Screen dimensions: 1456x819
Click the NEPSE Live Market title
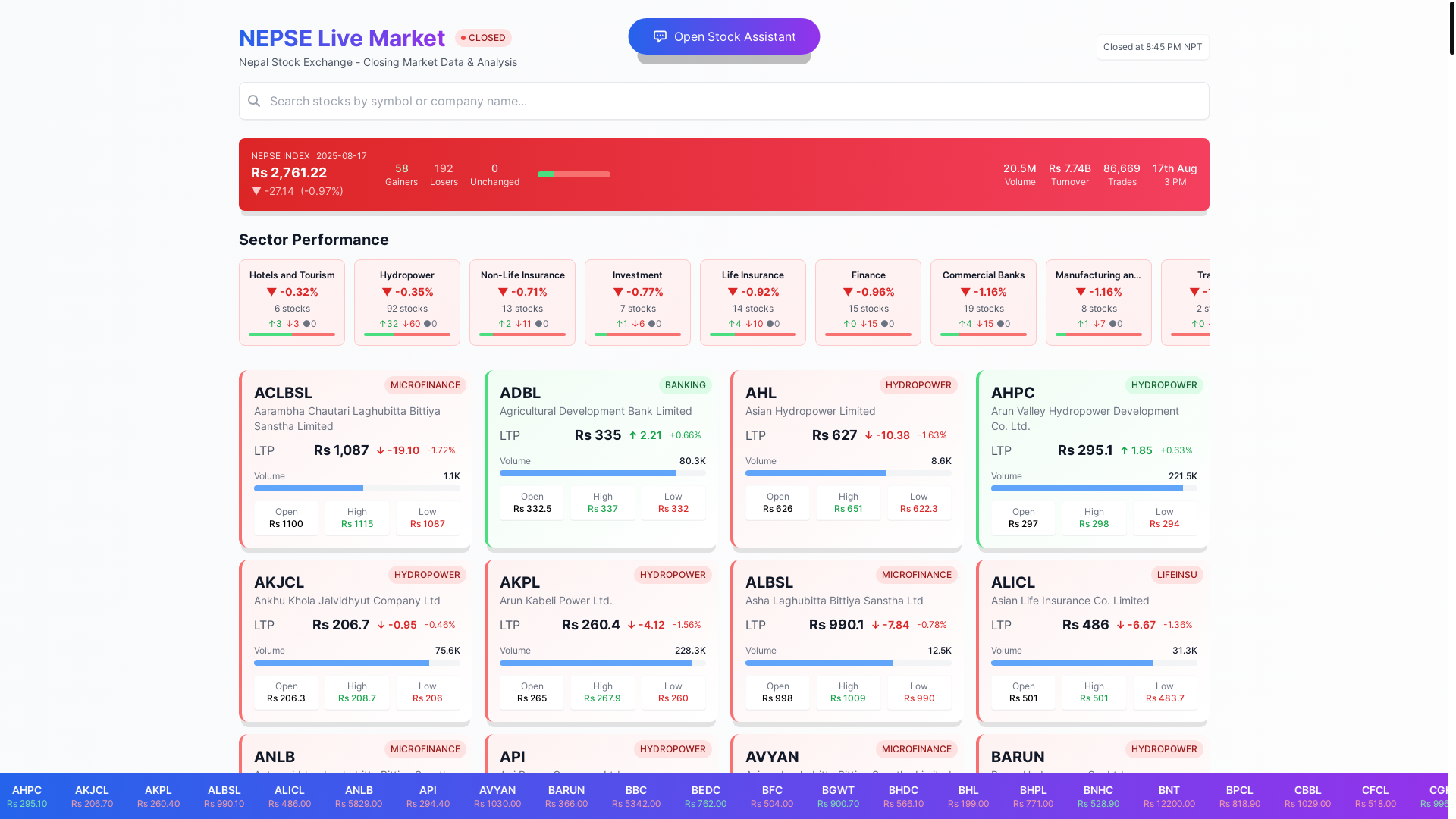pyautogui.click(x=342, y=38)
